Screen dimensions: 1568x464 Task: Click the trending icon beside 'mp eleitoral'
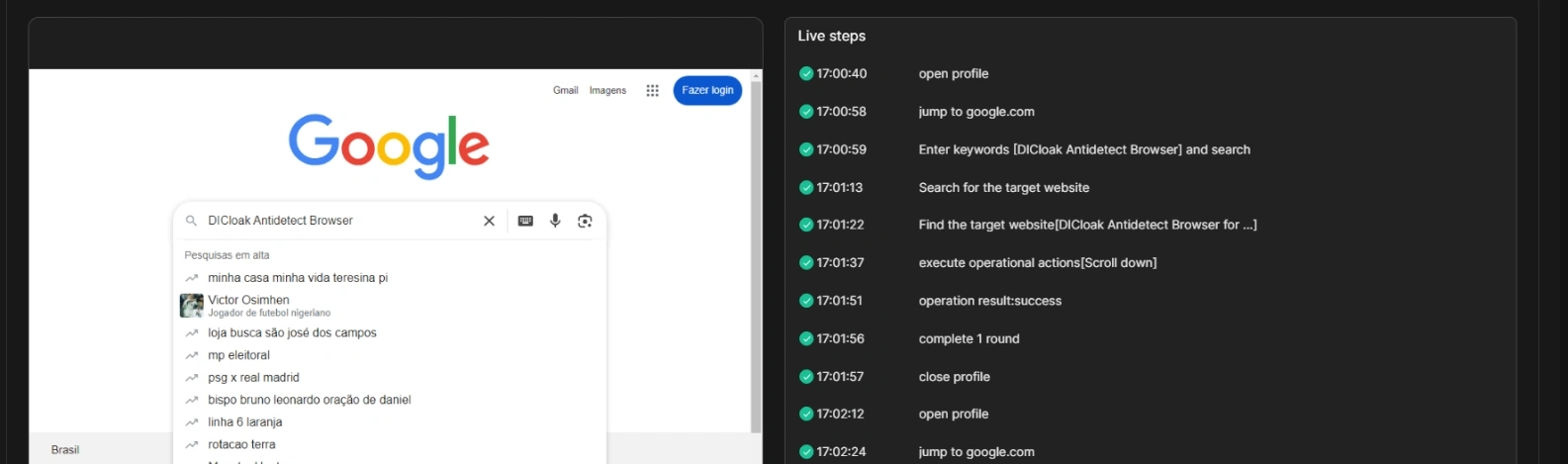(x=192, y=355)
